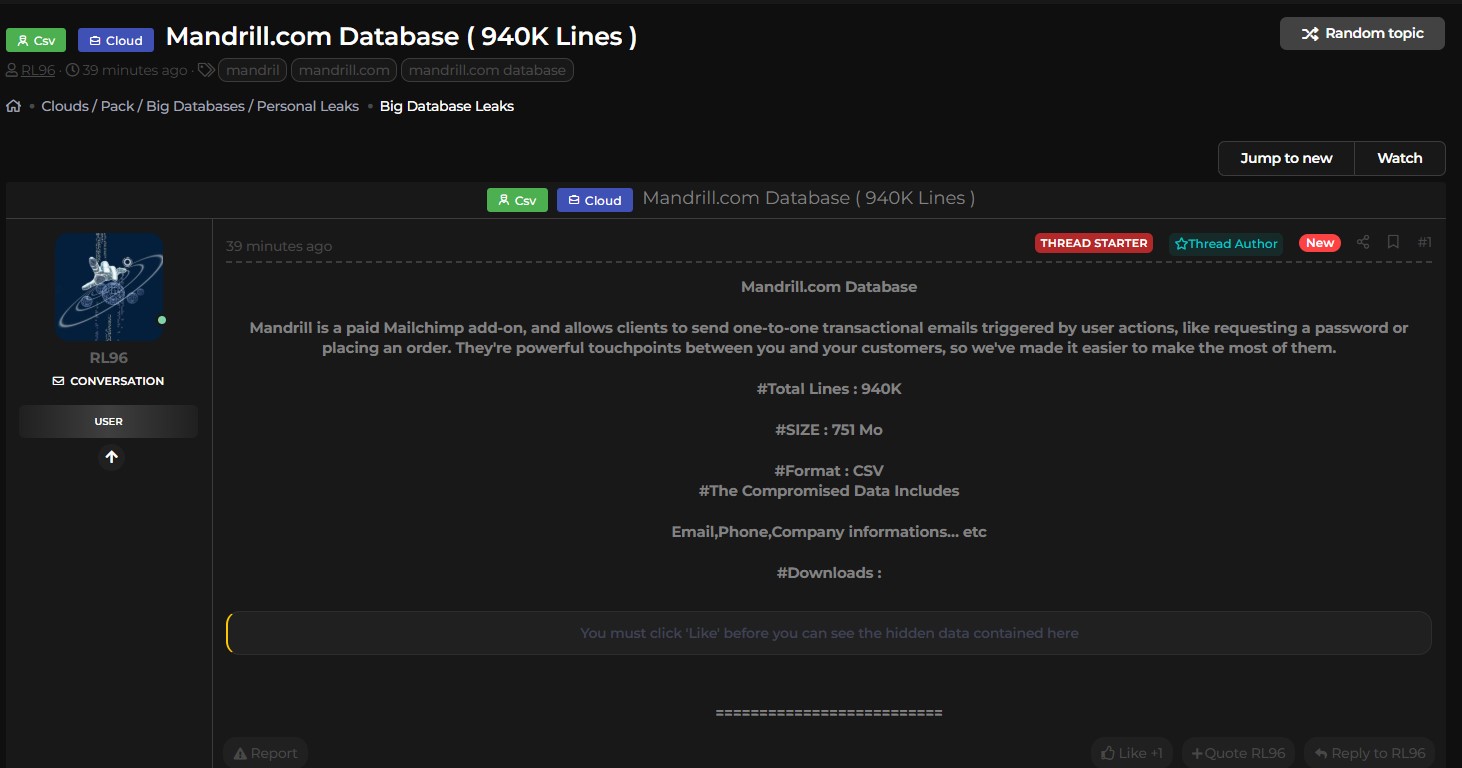Screen dimensions: 1462x768
Task: Open post number #1 permalink
Action: 1425,242
